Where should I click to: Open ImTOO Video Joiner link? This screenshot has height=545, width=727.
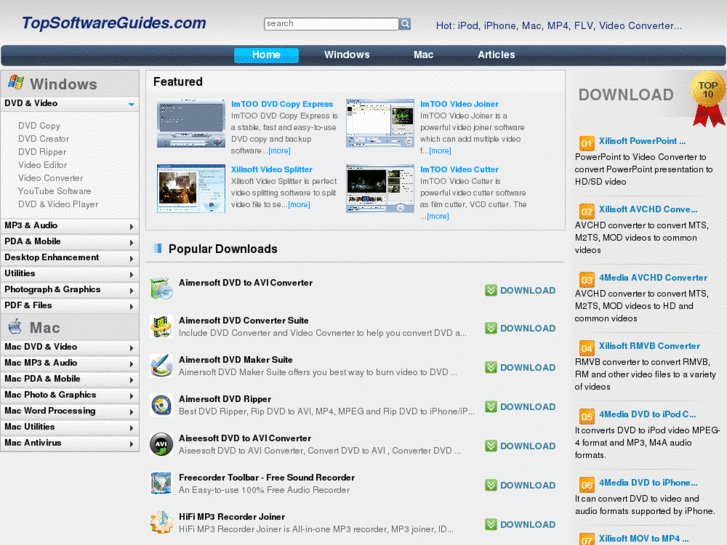click(x=459, y=104)
